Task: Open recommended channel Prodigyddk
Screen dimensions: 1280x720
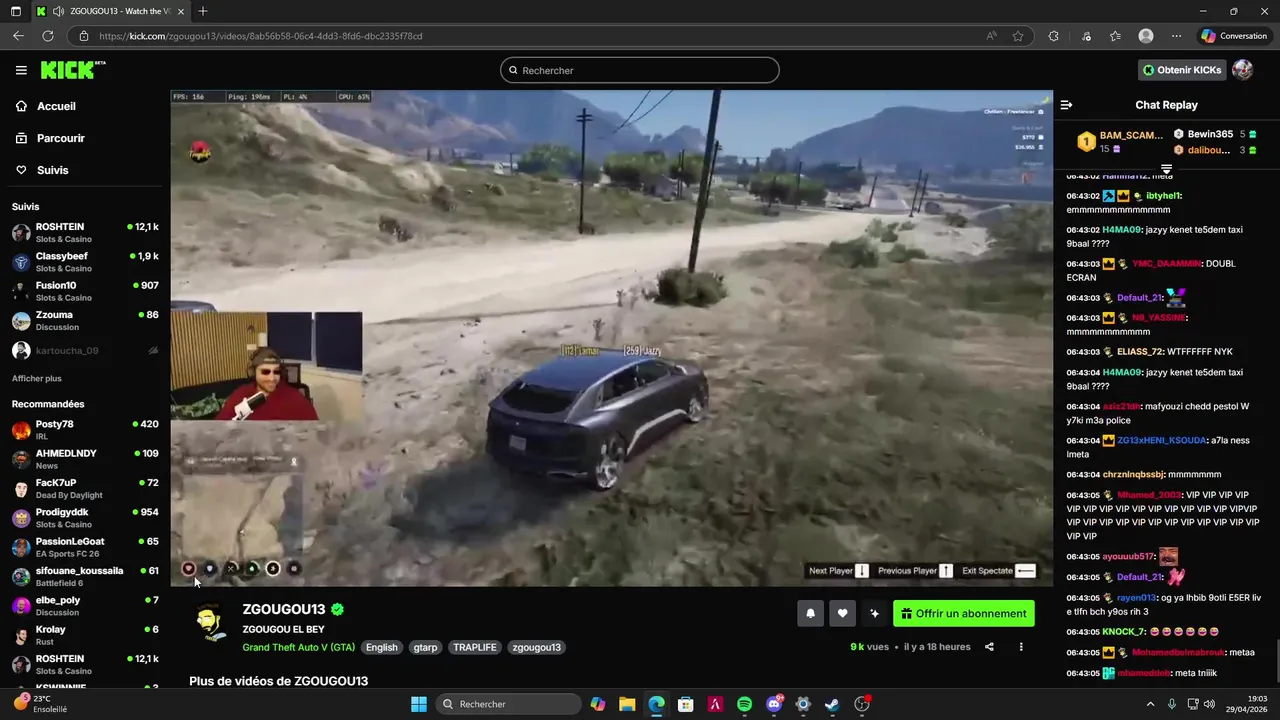Action: [85, 518]
